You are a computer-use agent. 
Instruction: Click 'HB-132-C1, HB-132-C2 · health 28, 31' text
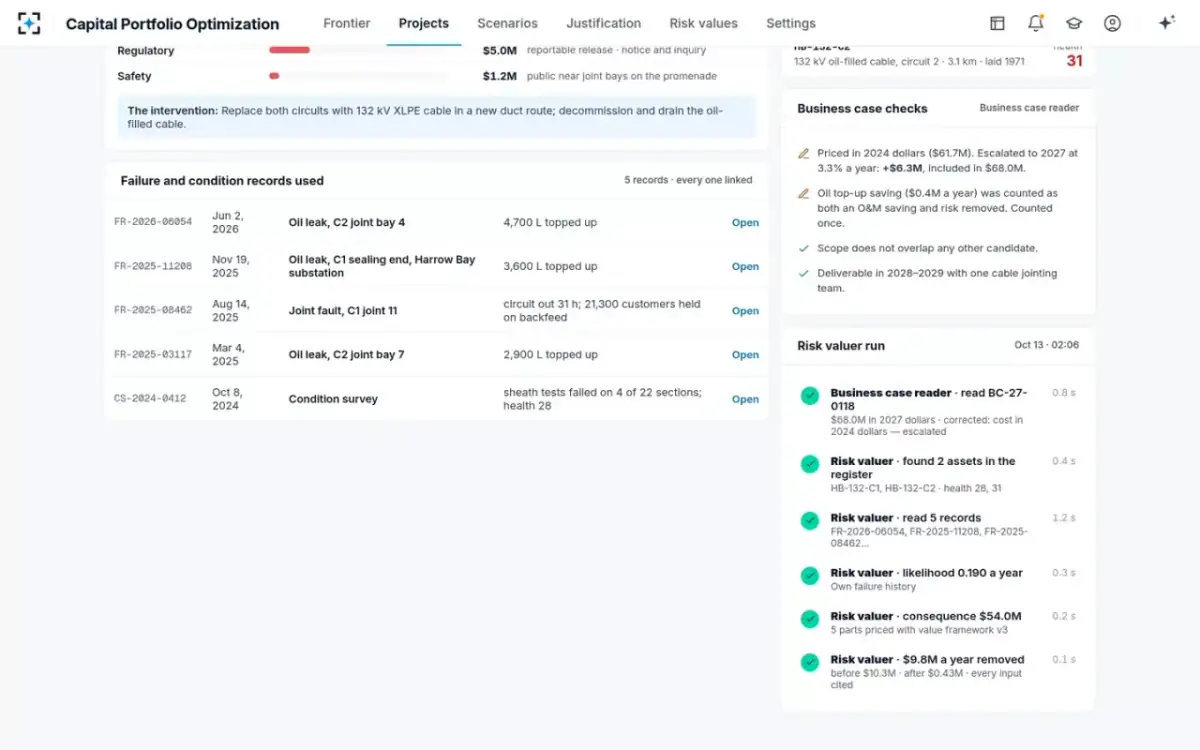(x=916, y=488)
